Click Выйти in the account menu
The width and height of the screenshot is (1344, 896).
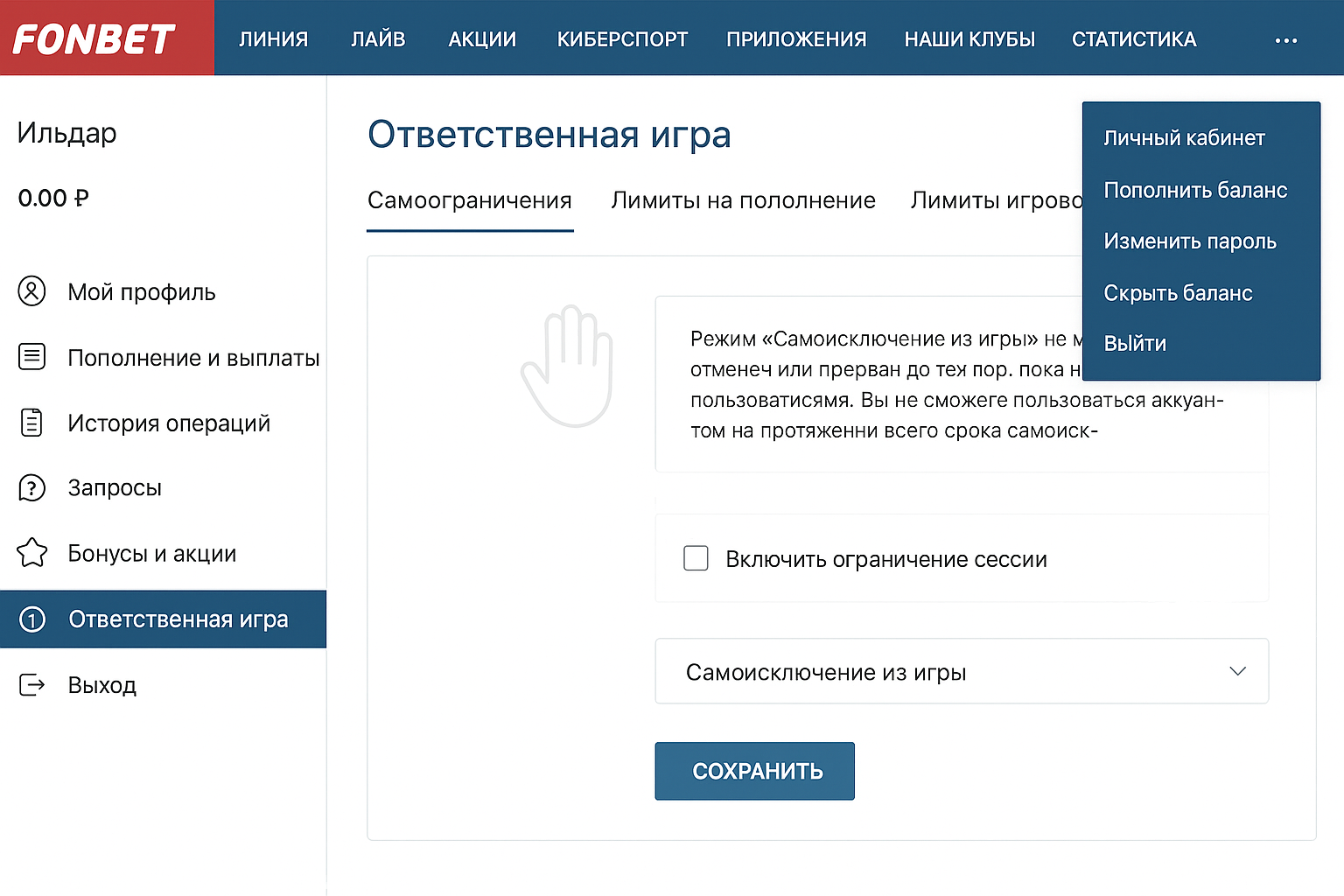(x=1135, y=343)
